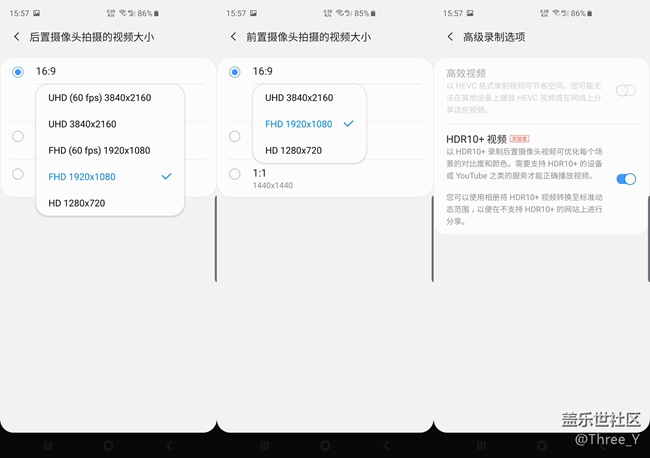This screenshot has width=650, height=458.
Task: Click the HDR10+ experimental red badge
Action: coord(519,139)
